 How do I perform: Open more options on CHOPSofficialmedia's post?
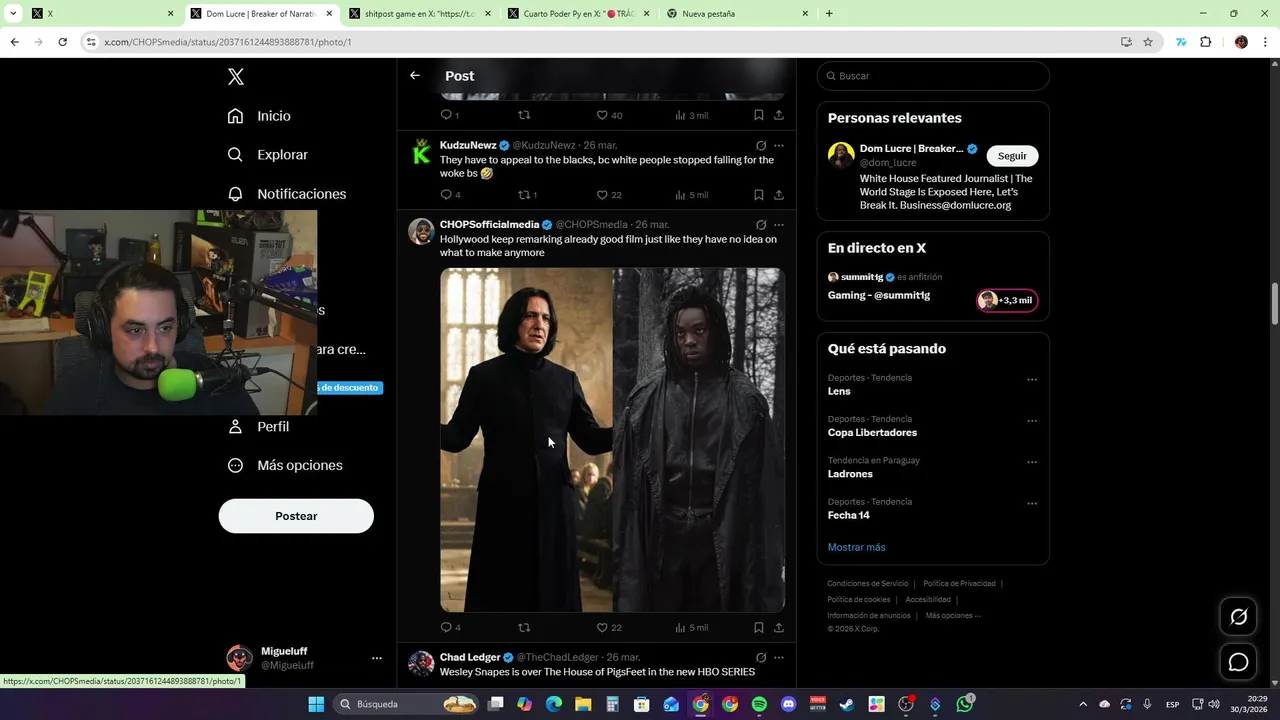point(779,225)
